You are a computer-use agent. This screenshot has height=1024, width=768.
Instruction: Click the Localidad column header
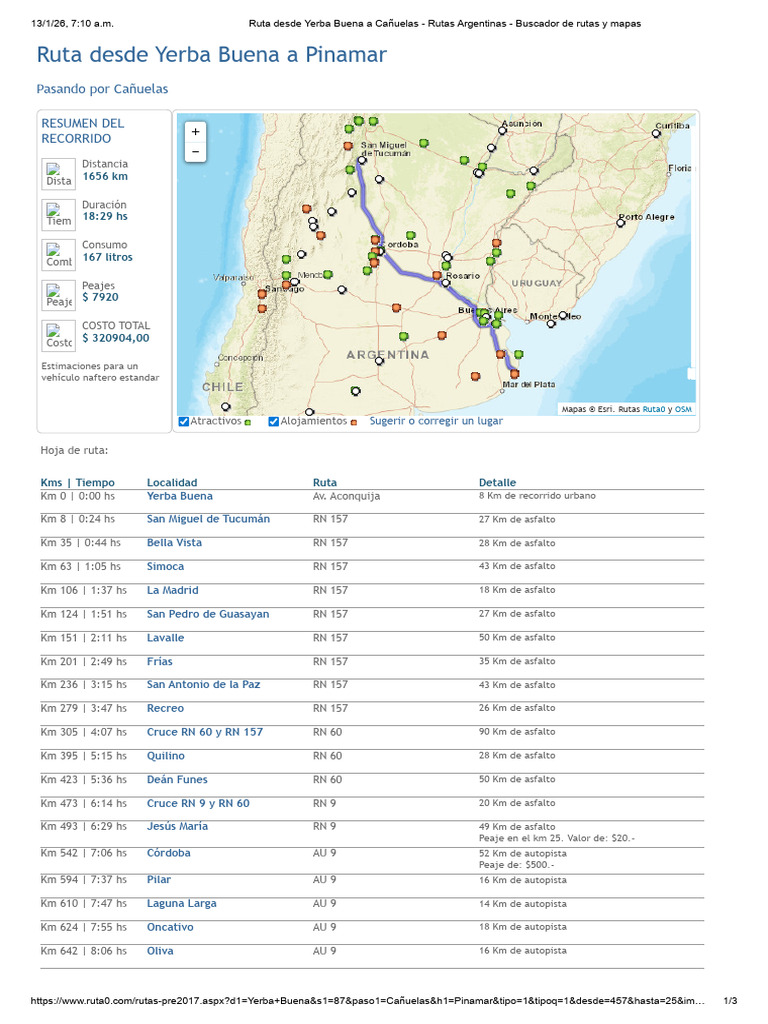coord(172,483)
